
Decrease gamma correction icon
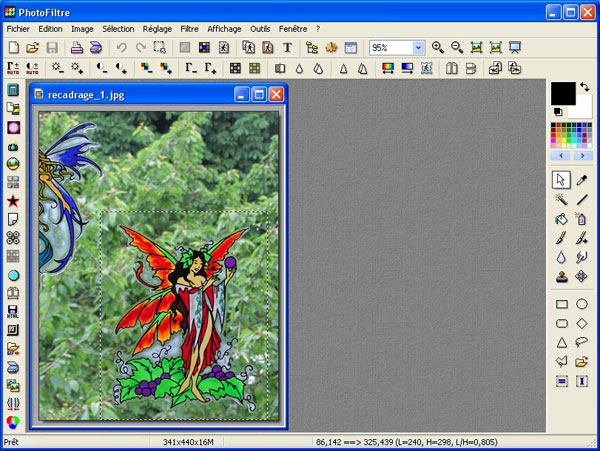coord(191,68)
